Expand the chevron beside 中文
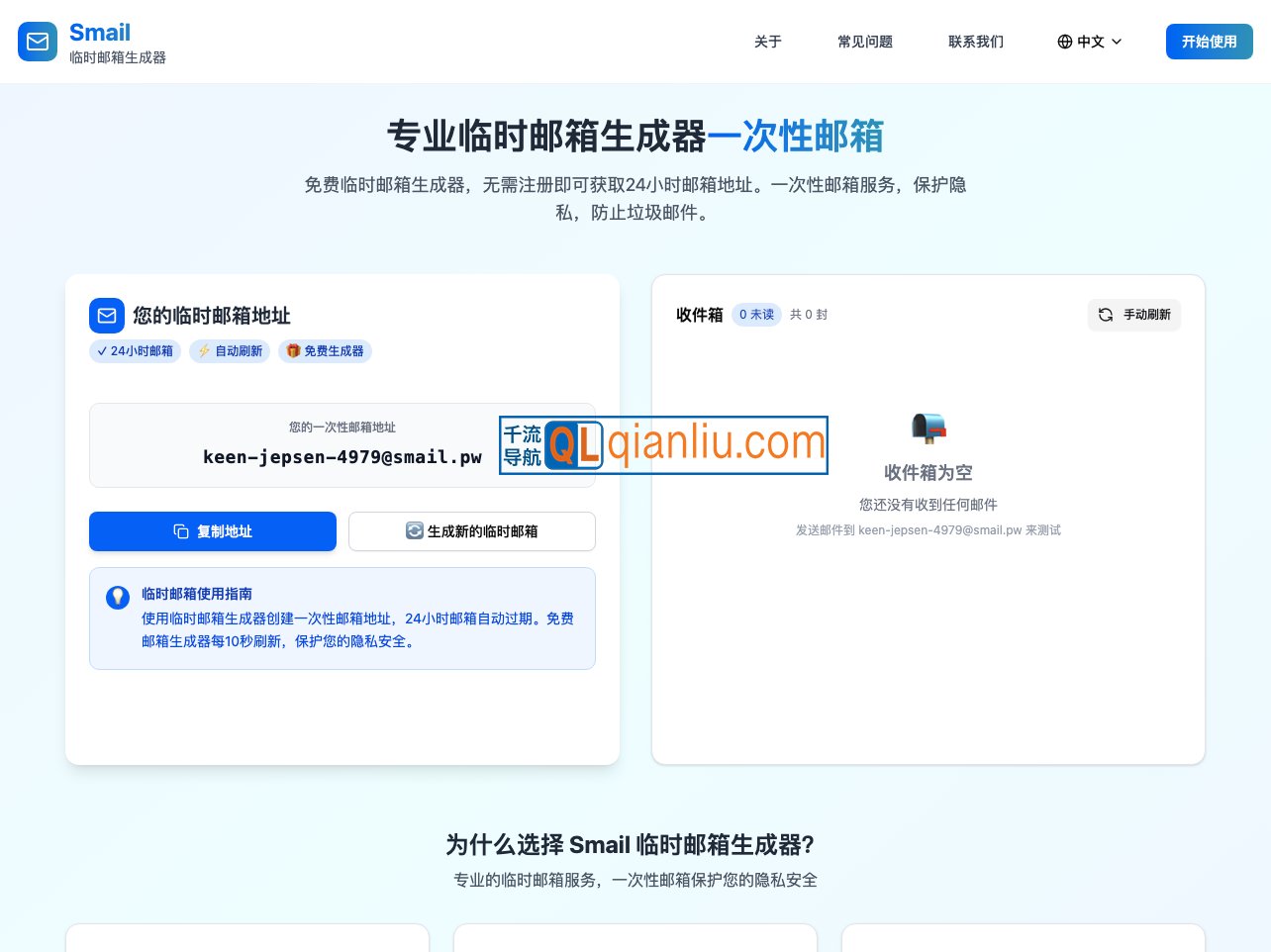This screenshot has width=1271, height=952. 1117,42
